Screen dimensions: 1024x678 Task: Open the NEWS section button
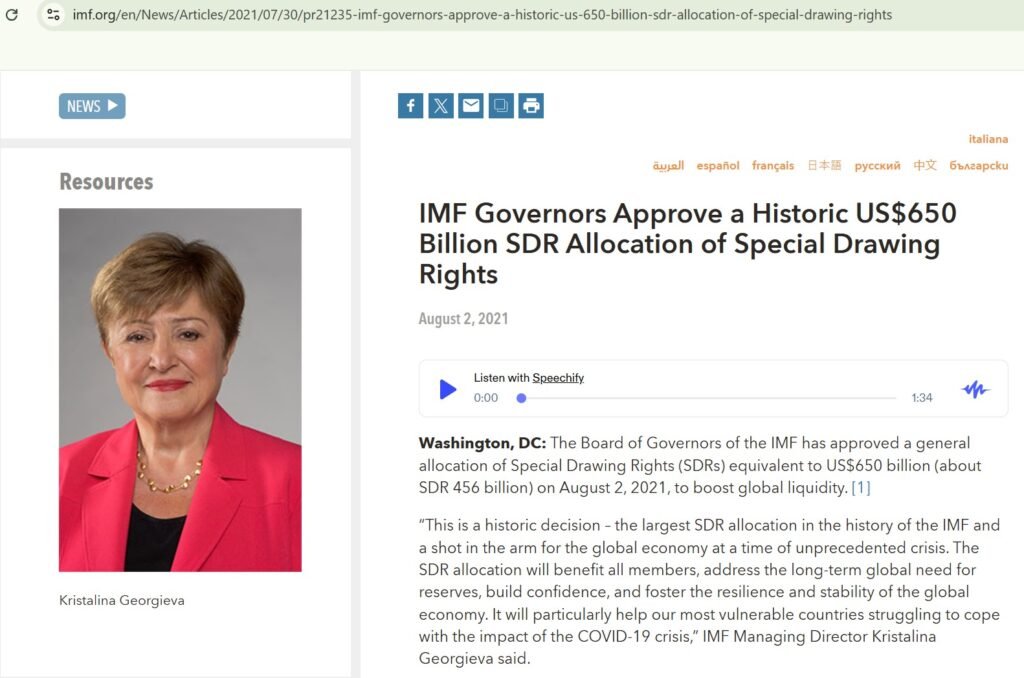click(x=92, y=106)
